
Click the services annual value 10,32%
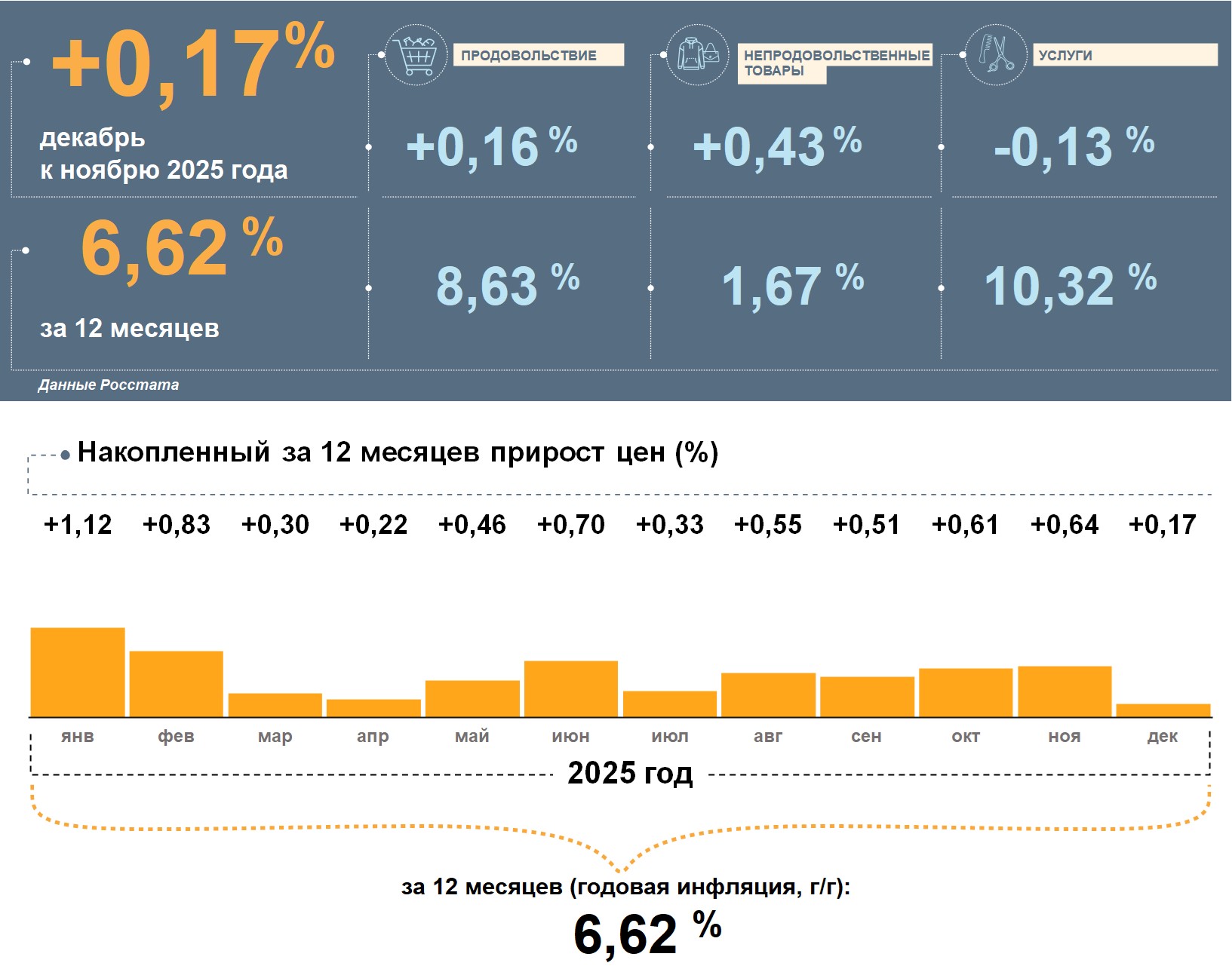point(1070,287)
